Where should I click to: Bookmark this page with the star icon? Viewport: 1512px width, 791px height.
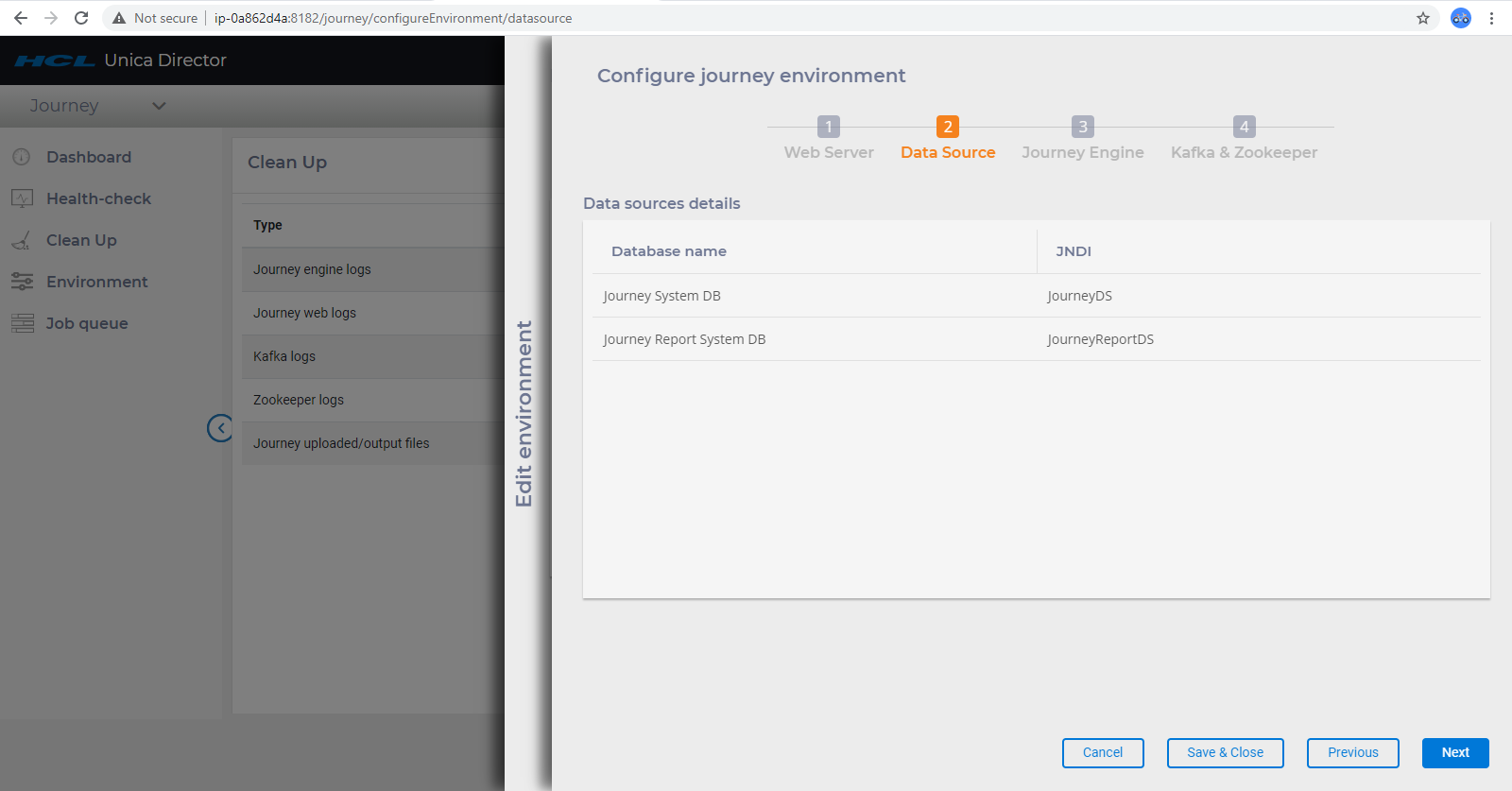point(1423,18)
